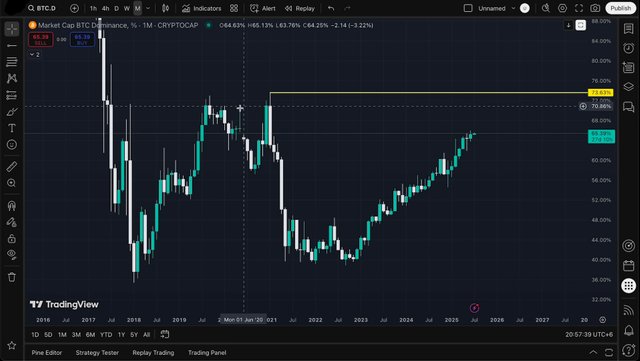Screen dimensions: 640x361
Task: Open the go to date calendar icon
Action: coord(164,334)
